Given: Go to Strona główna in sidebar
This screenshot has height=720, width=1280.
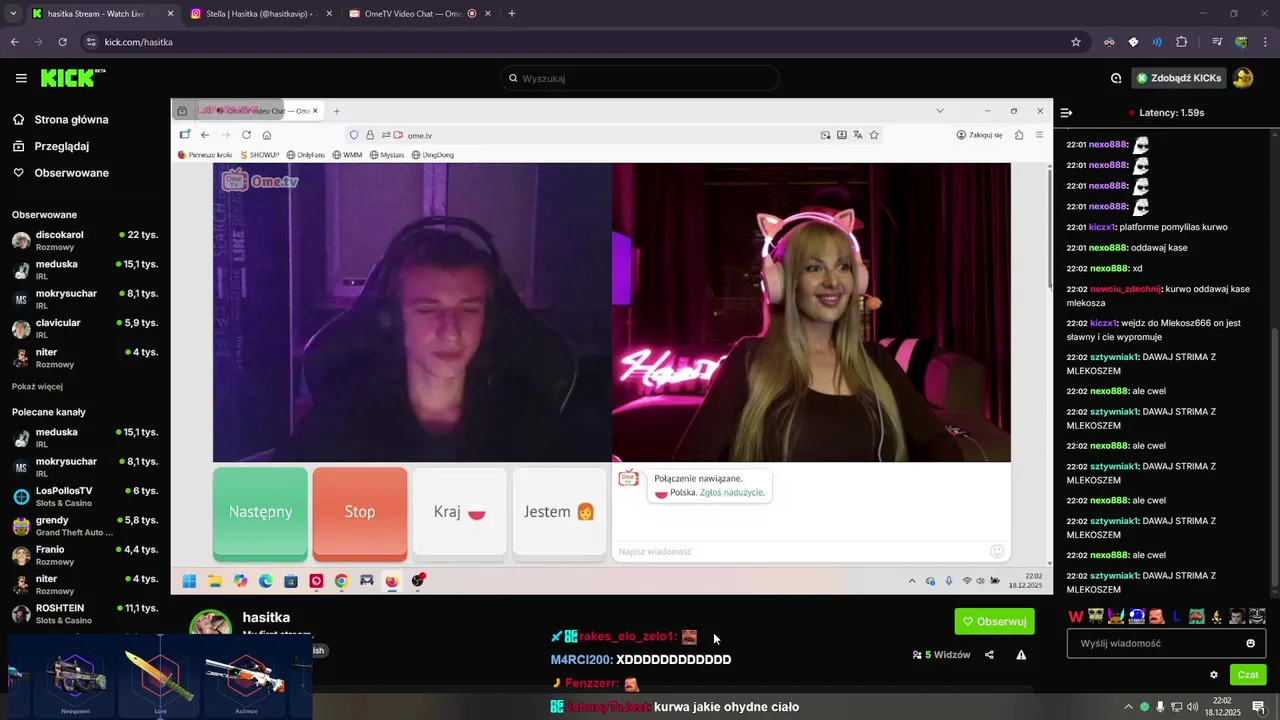Looking at the screenshot, I should (x=60, y=119).
